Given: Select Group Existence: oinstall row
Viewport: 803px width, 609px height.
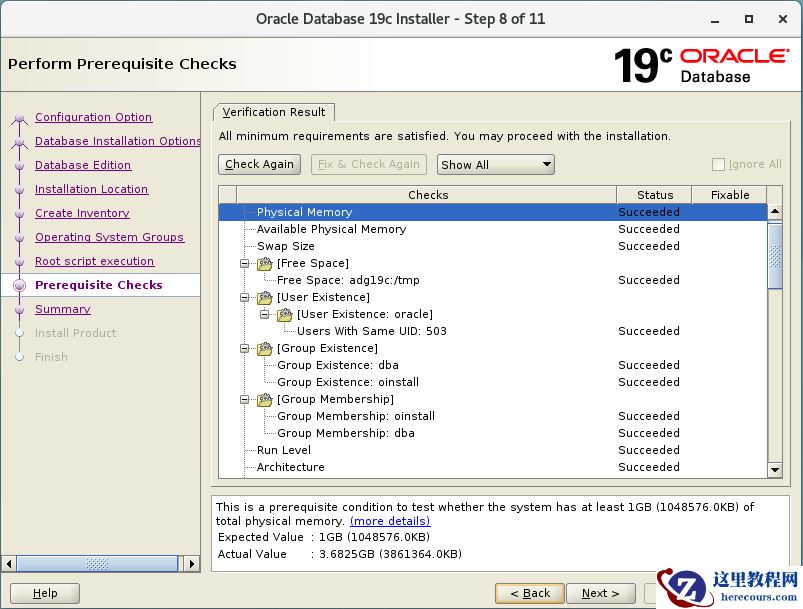Looking at the screenshot, I should 493,382.
